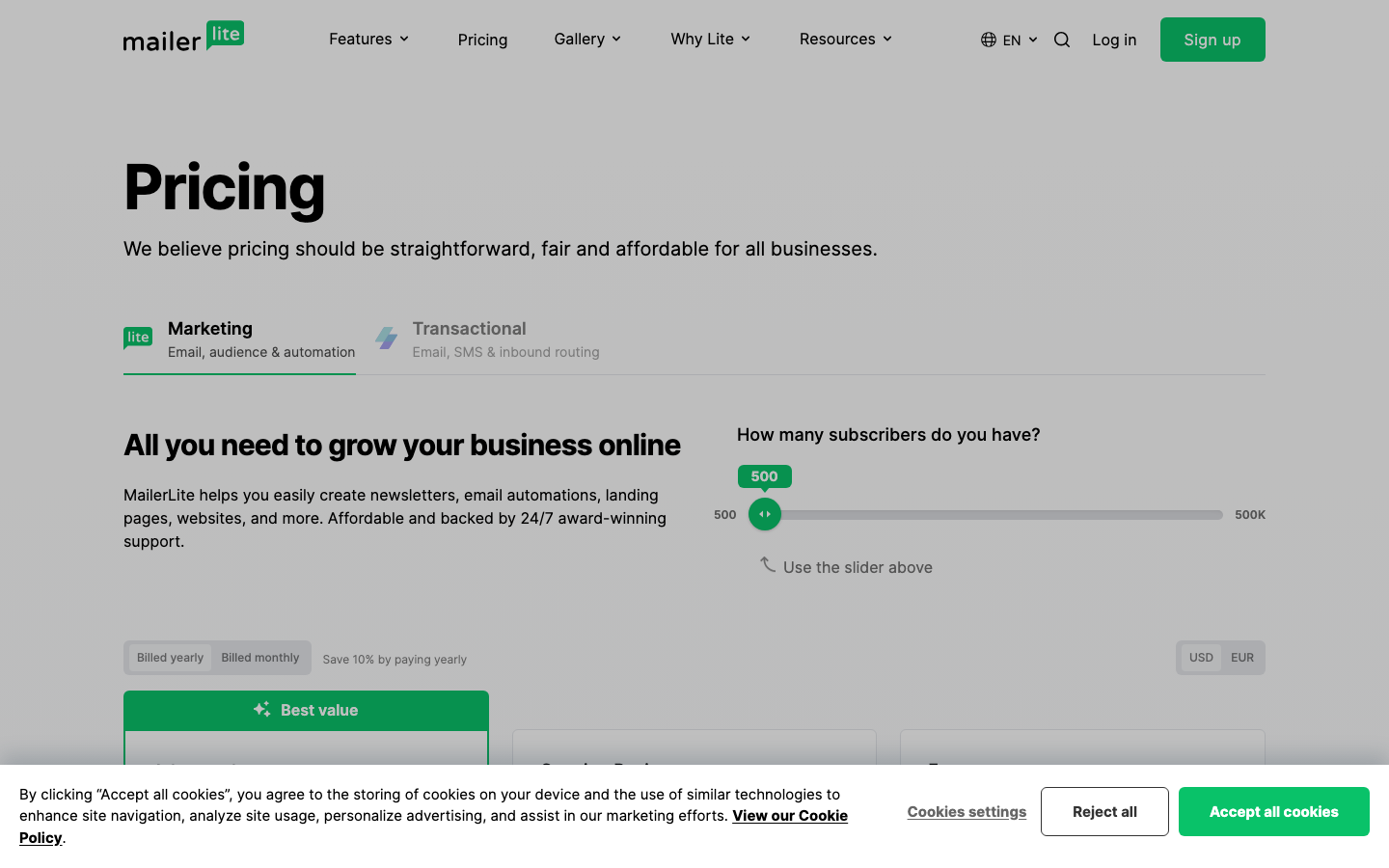Viewport: 1389px width, 868px height.
Task: Open the Pricing nav link
Action: click(482, 40)
